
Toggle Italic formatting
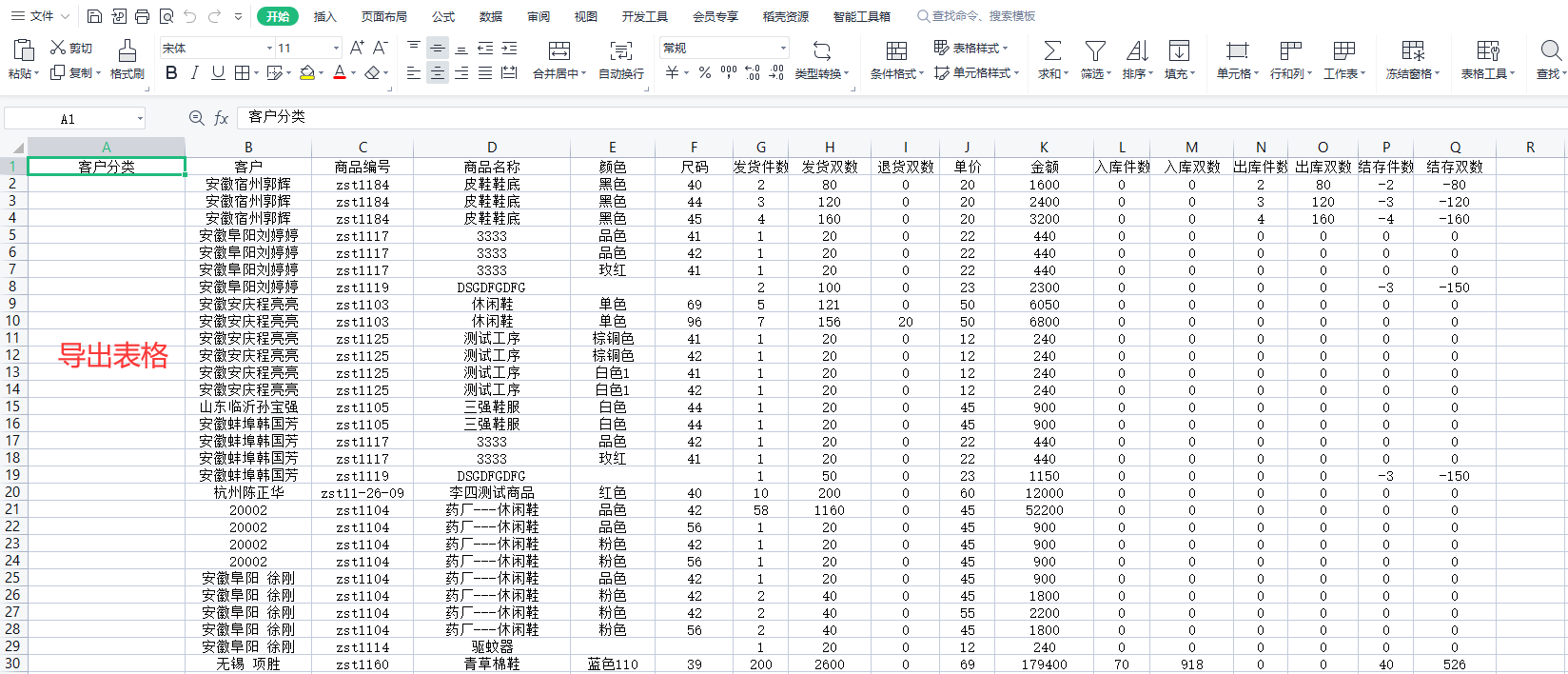[195, 73]
